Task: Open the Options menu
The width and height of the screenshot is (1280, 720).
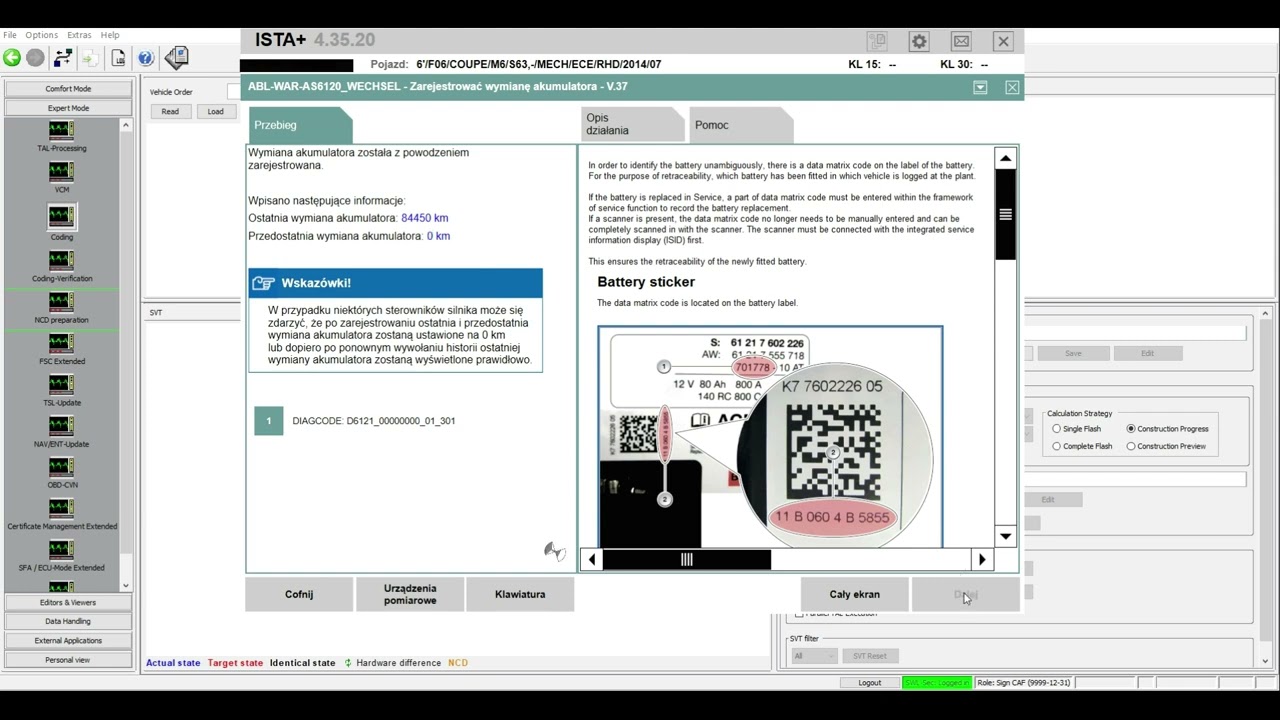Action: coord(42,35)
